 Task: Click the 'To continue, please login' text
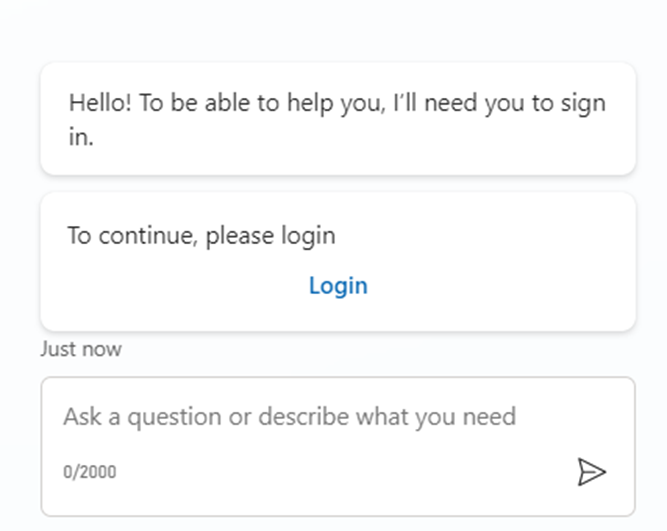(x=201, y=236)
